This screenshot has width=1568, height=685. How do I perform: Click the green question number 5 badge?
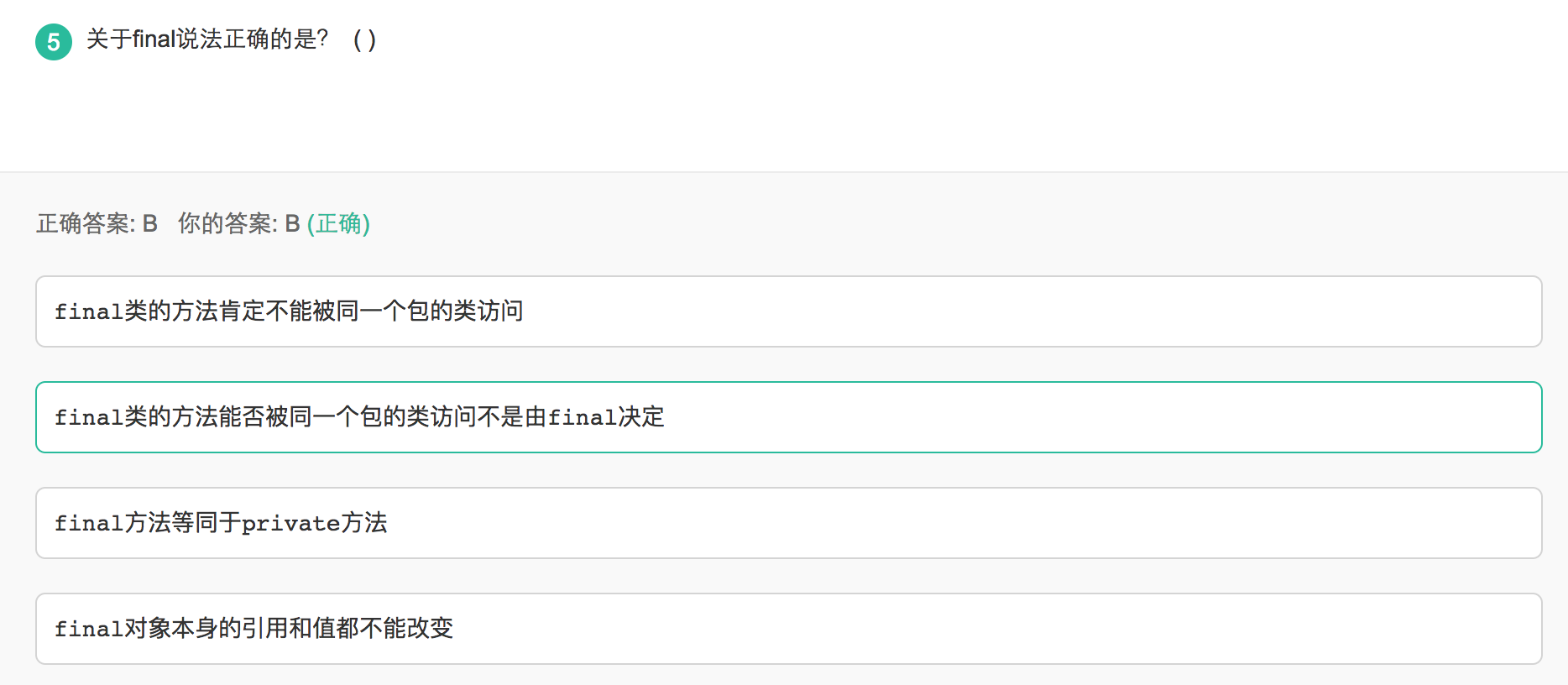[x=54, y=42]
